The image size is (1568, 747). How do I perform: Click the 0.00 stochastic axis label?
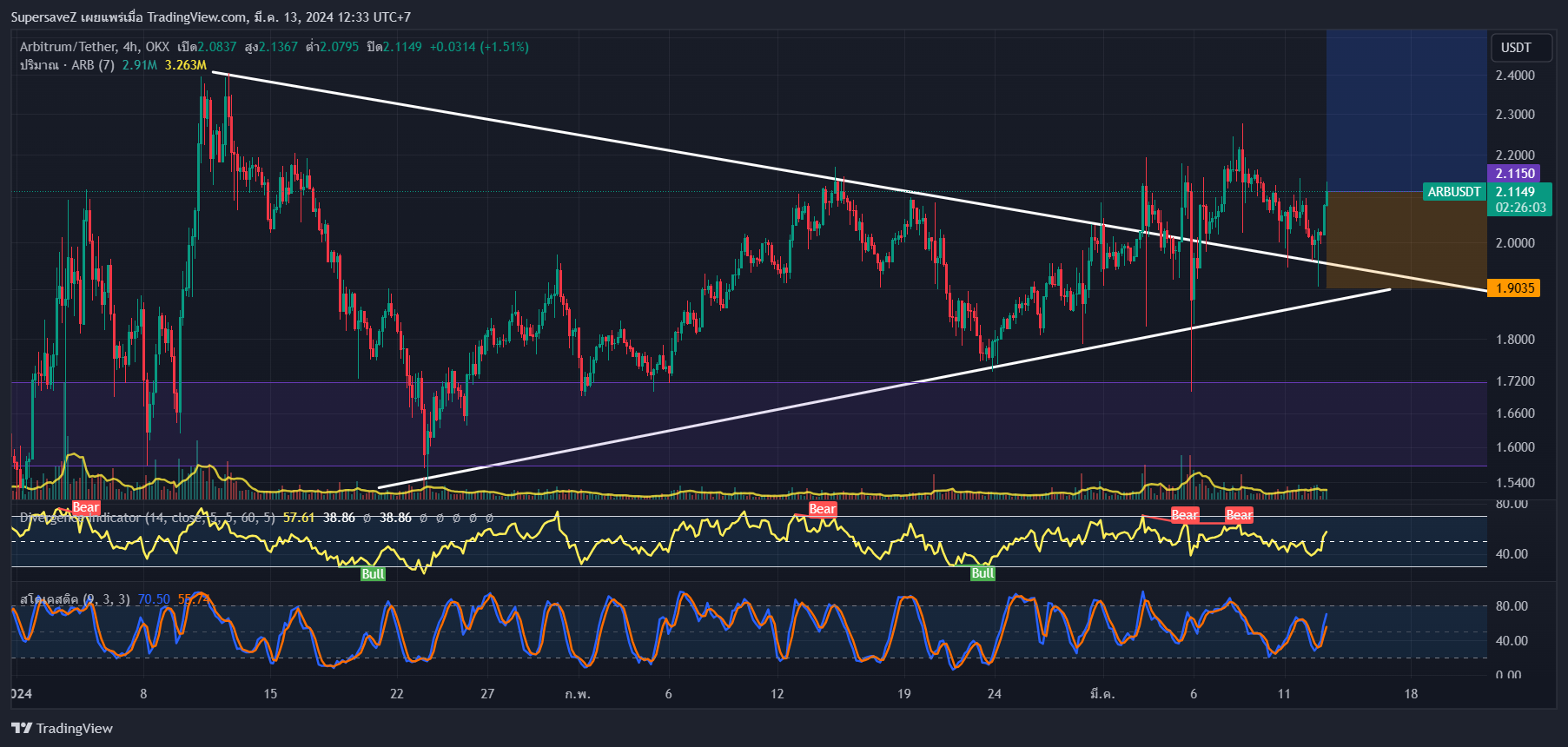click(x=1509, y=675)
